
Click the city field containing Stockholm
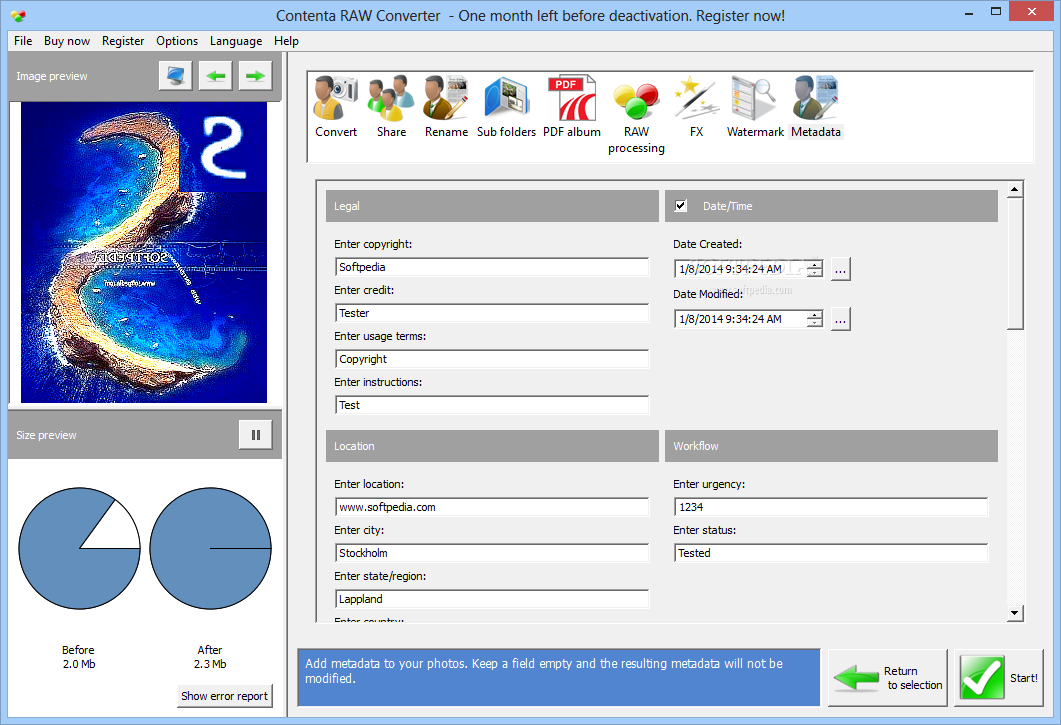click(x=492, y=553)
